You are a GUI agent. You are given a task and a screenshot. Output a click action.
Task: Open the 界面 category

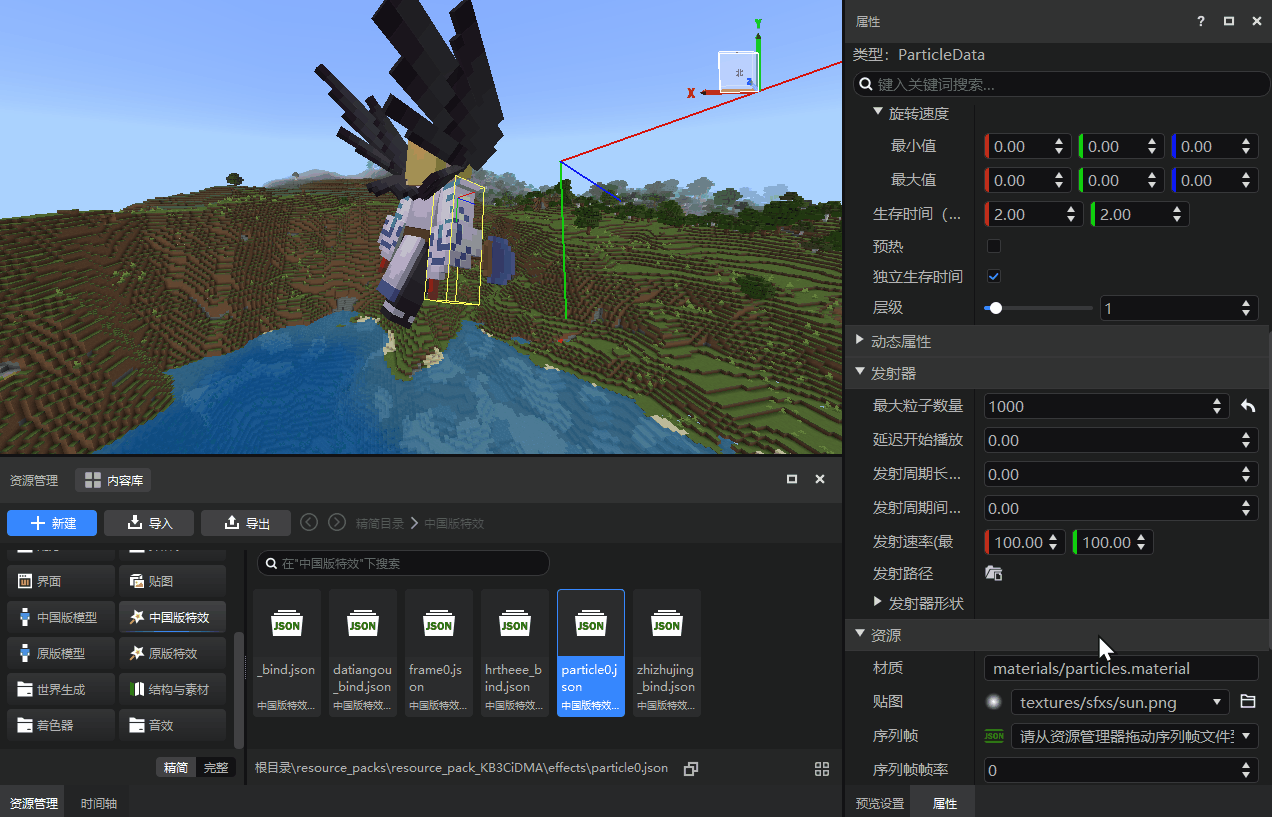(x=60, y=581)
